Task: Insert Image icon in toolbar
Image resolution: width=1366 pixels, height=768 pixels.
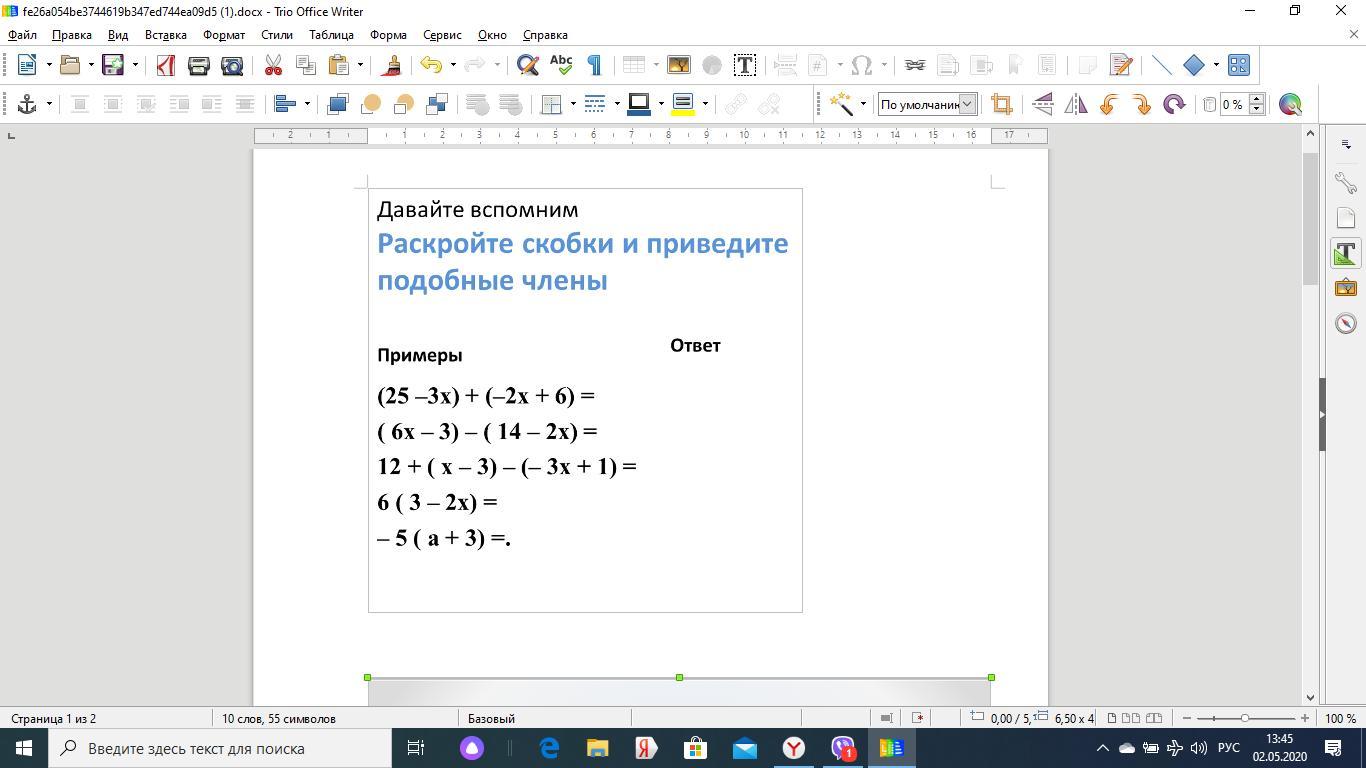Action: click(x=679, y=65)
